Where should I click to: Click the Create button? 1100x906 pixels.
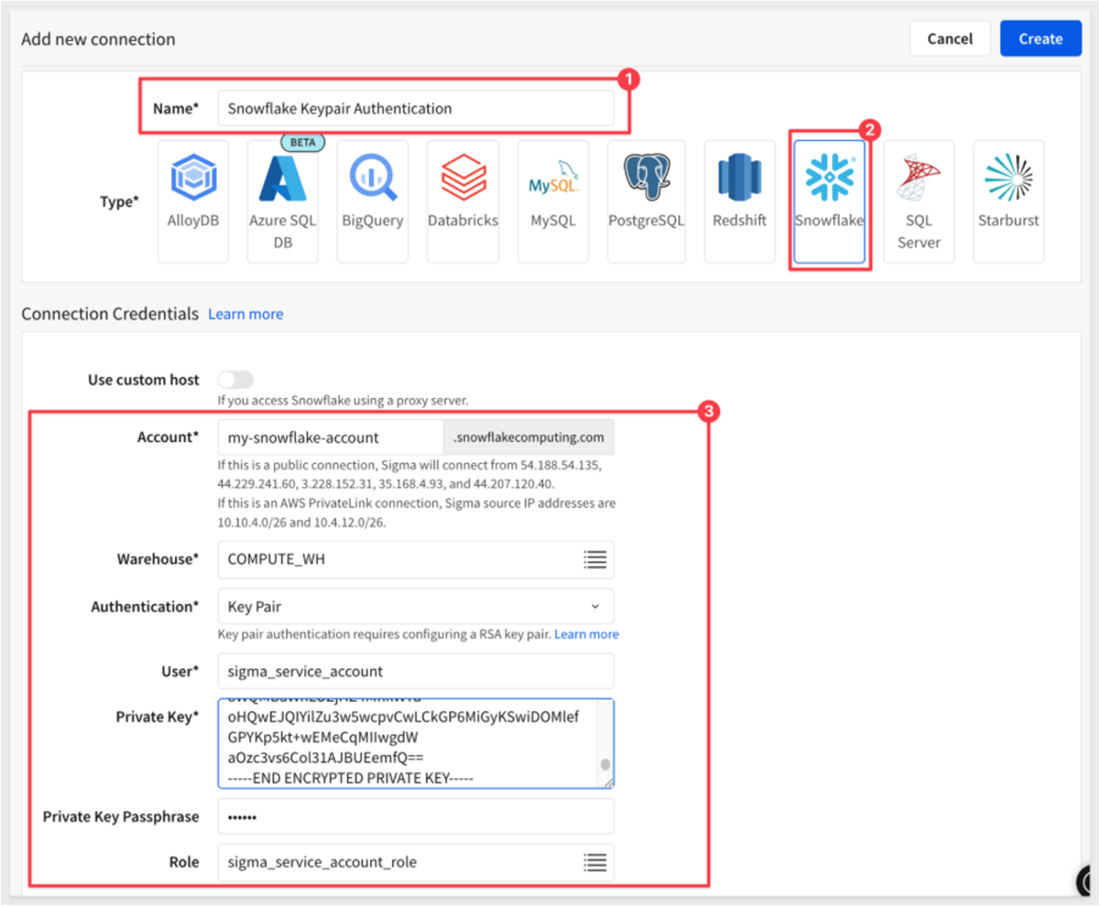(x=1040, y=38)
